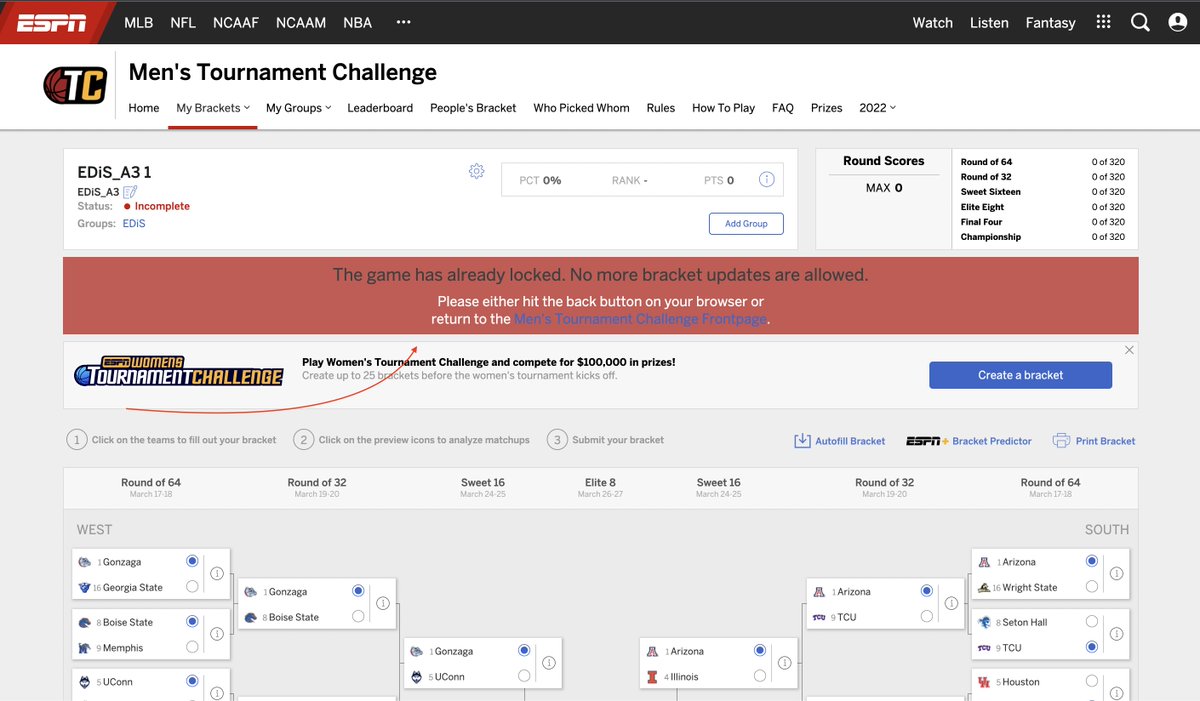Click the Autofill Bracket download icon
The image size is (1200, 701).
click(x=802, y=441)
